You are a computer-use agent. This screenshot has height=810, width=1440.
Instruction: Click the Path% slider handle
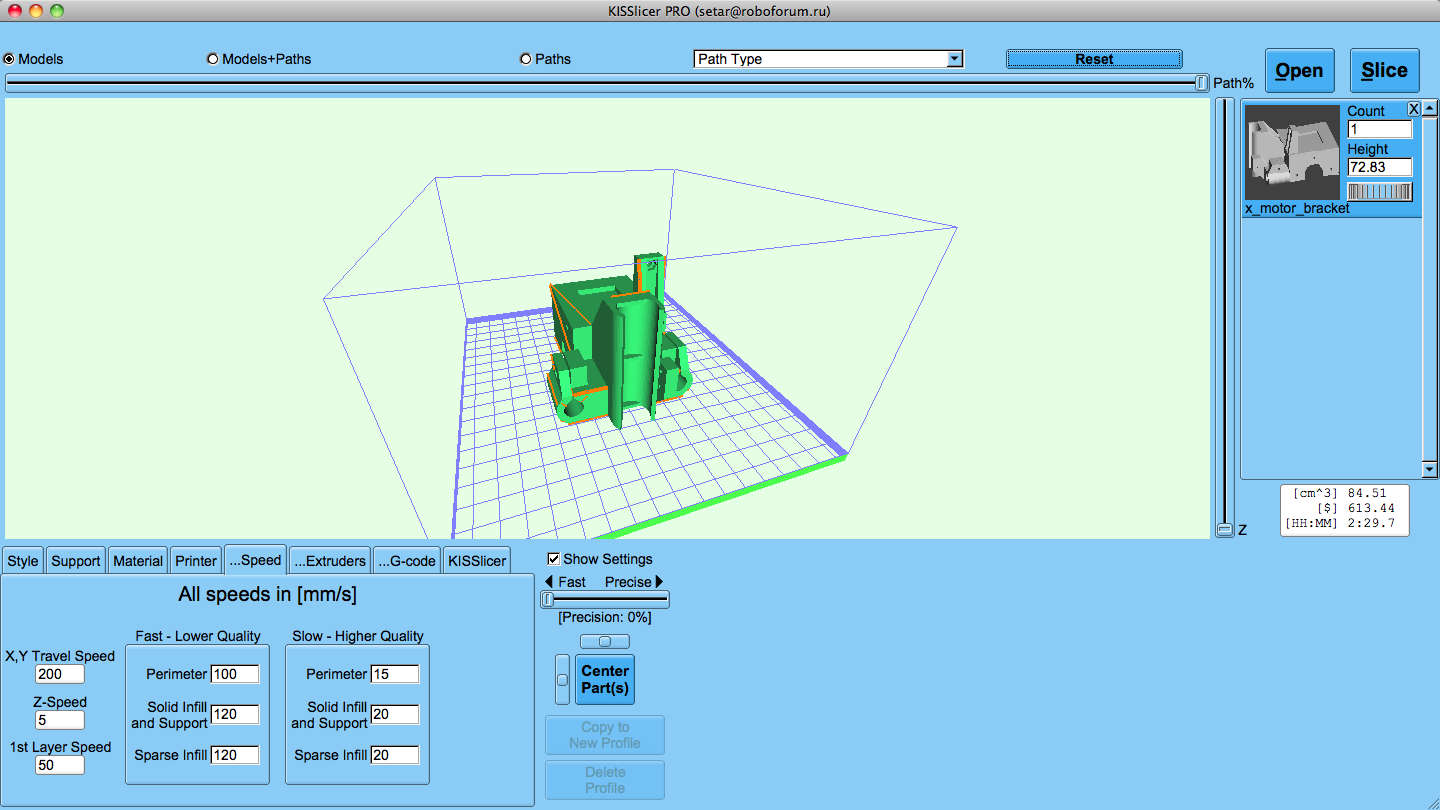[x=1201, y=83]
